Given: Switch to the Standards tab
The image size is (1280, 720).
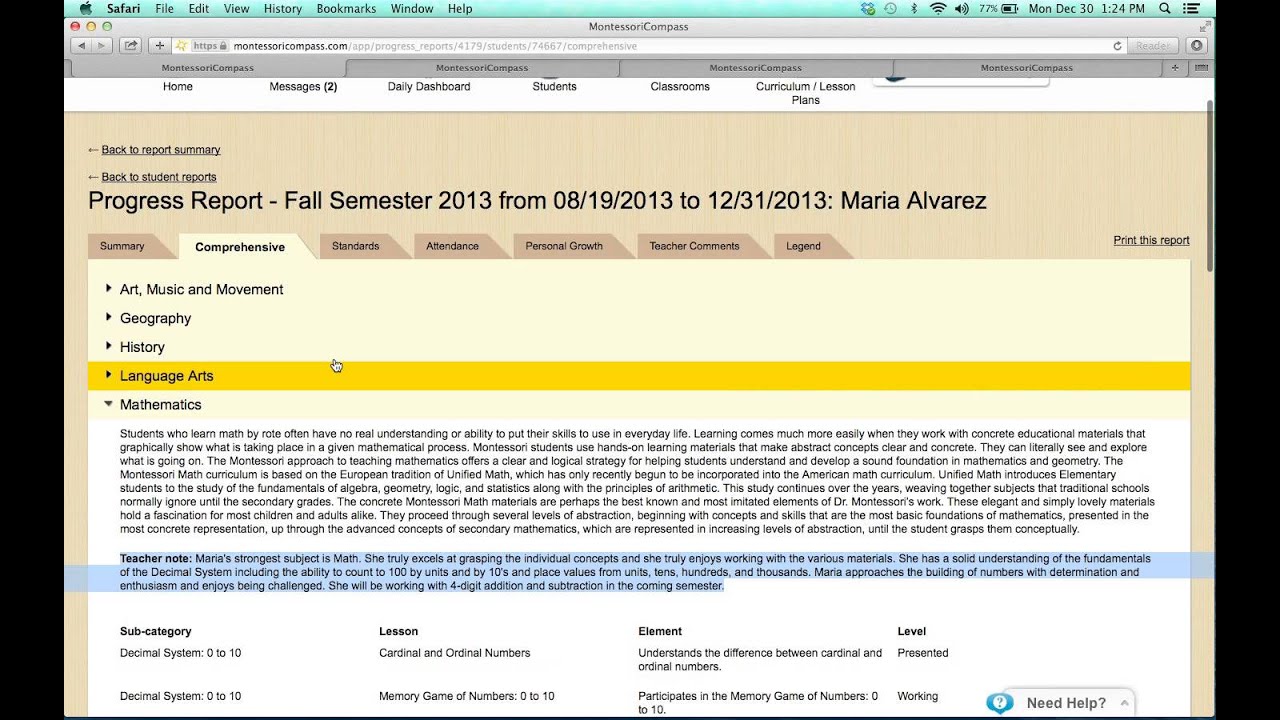Looking at the screenshot, I should [x=355, y=246].
